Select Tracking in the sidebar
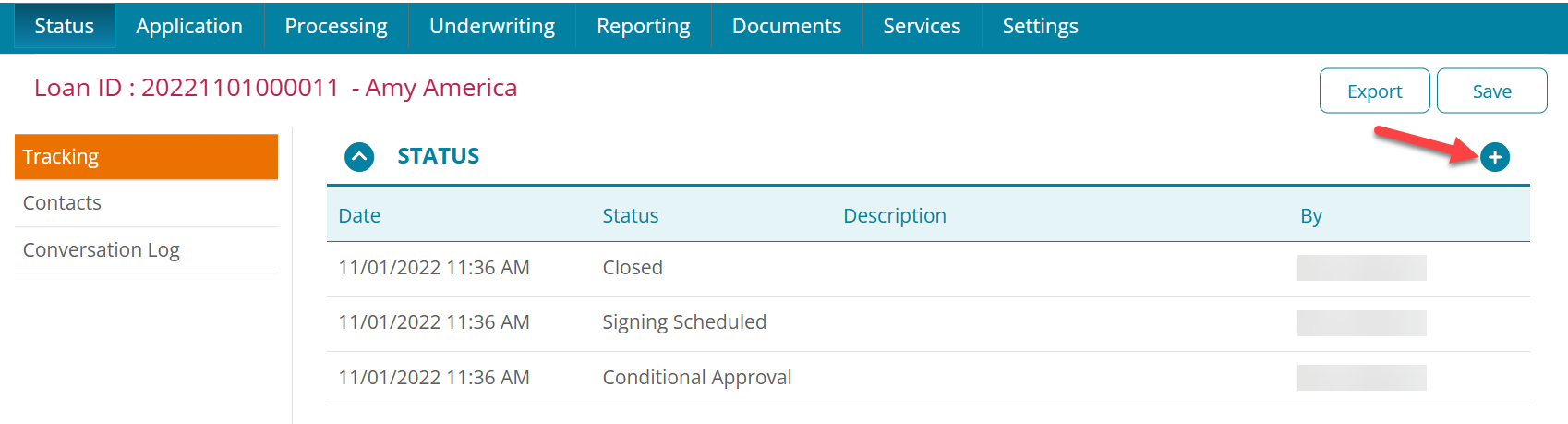 [146, 157]
